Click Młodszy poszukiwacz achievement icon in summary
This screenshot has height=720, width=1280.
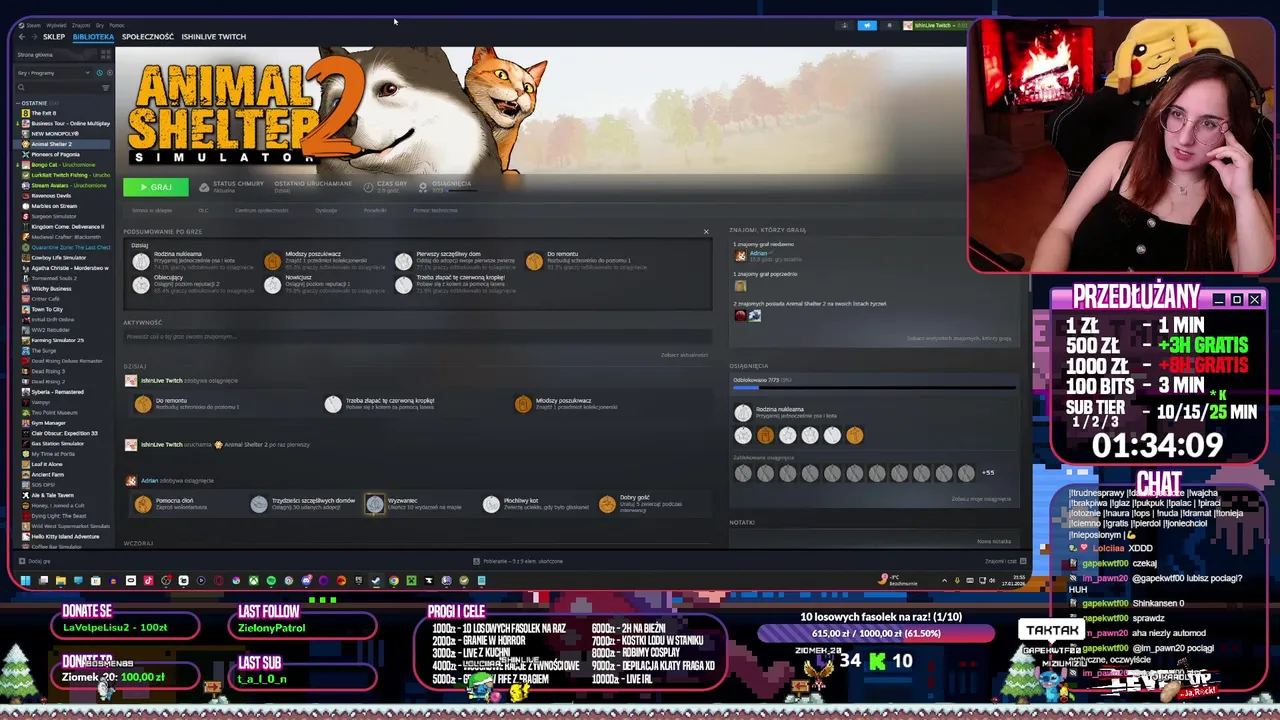[272, 262]
